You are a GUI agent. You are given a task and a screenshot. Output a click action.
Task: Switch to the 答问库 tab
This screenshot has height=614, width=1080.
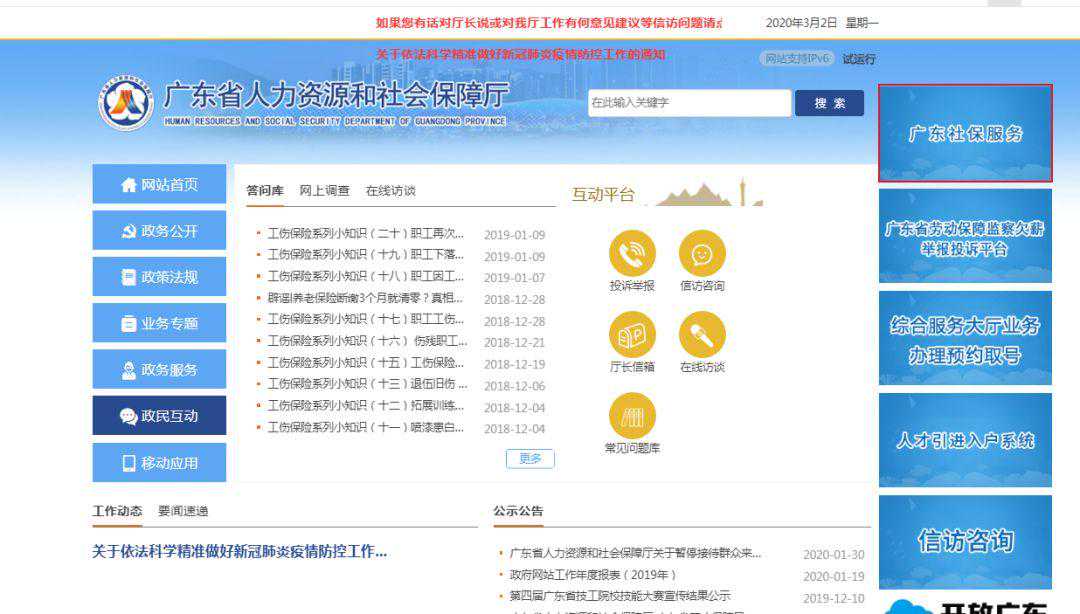(x=263, y=190)
